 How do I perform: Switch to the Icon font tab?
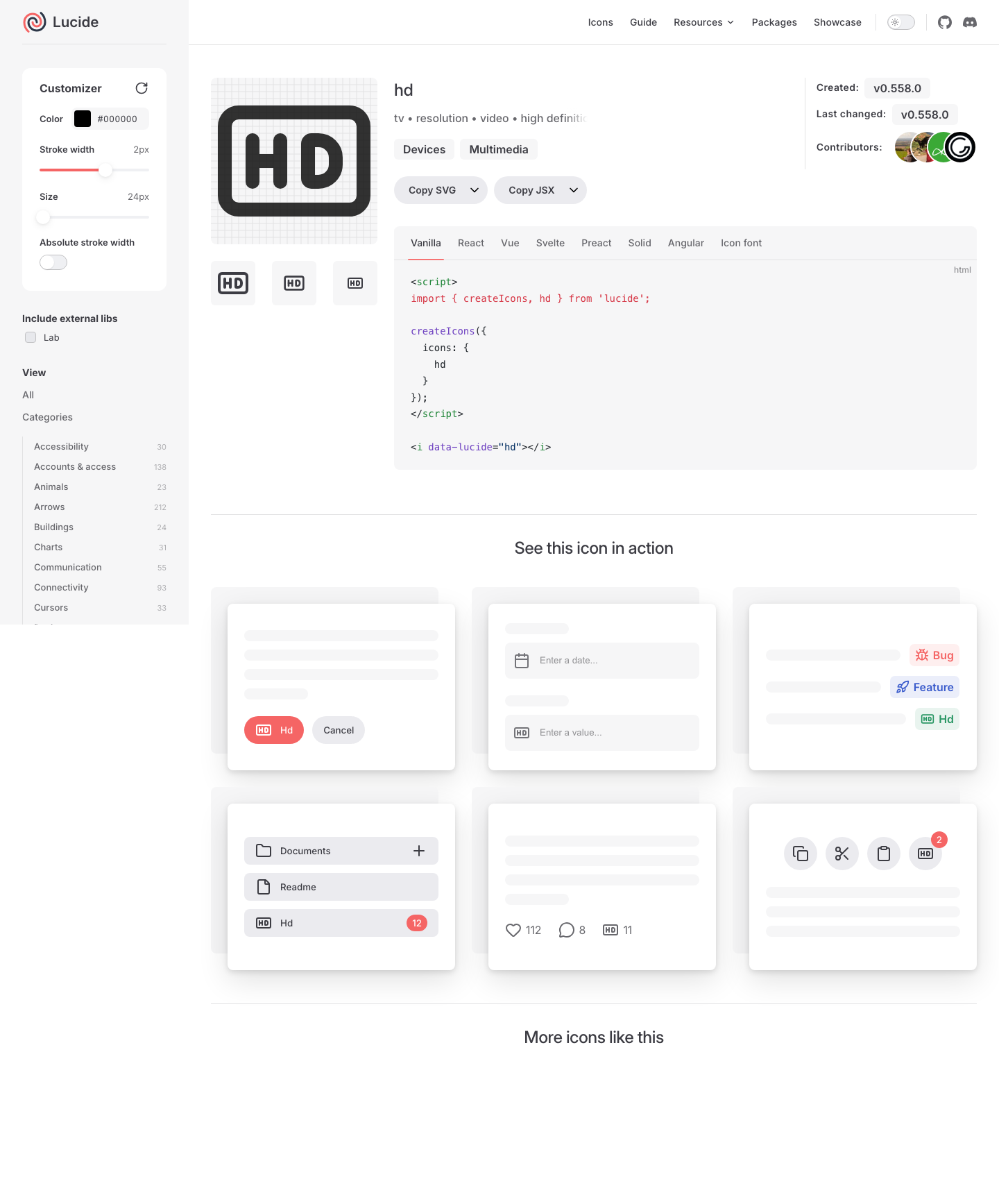point(741,243)
